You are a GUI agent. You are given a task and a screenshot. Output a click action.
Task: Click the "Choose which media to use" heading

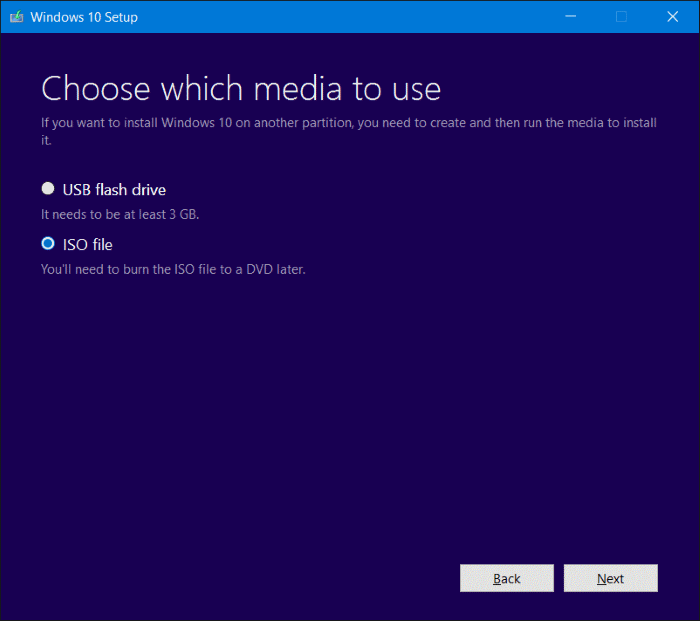point(240,88)
